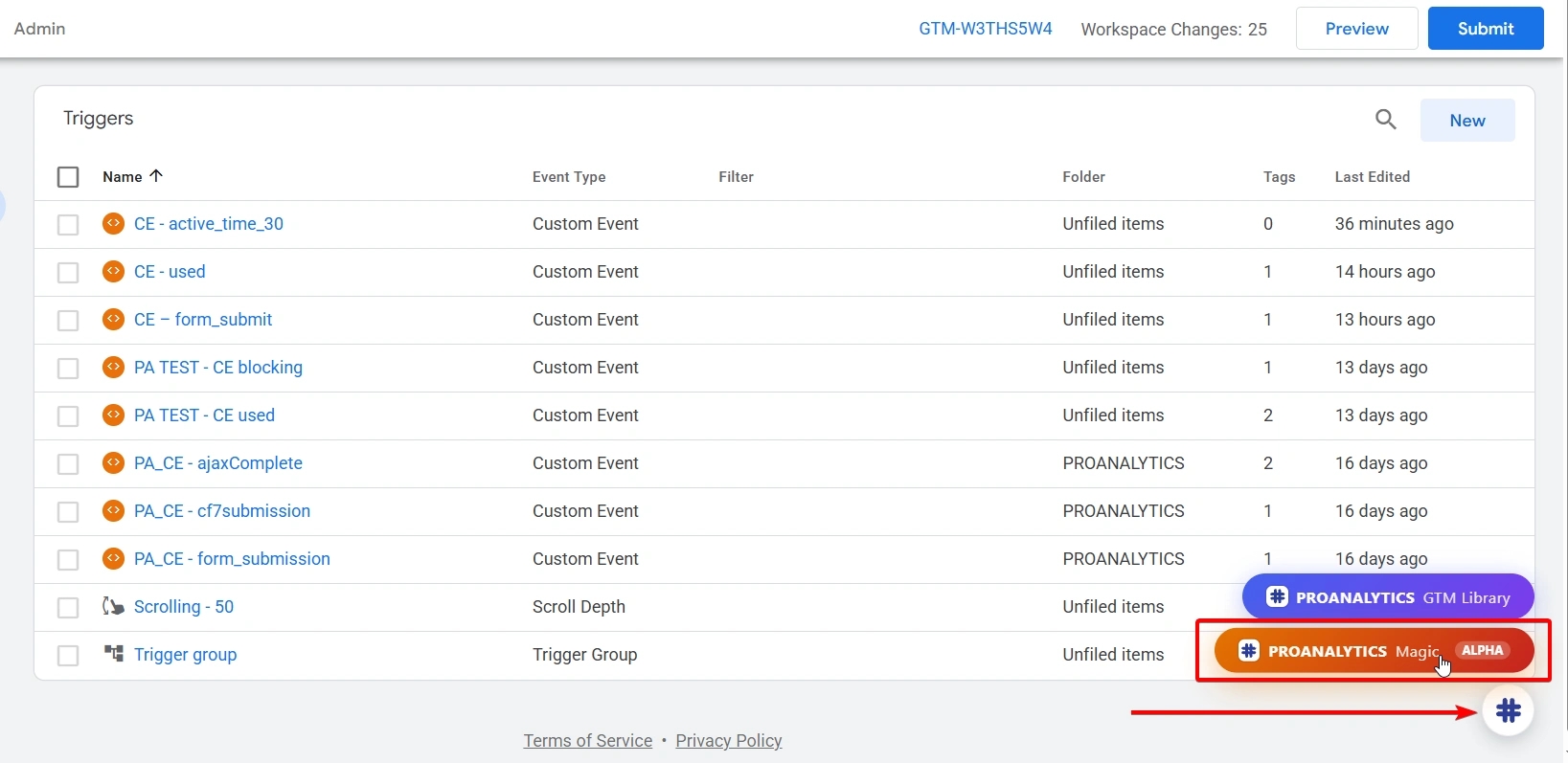Launch PROANALYTICS Magic ALPHA
The height and width of the screenshot is (763, 1568).
point(1374,651)
